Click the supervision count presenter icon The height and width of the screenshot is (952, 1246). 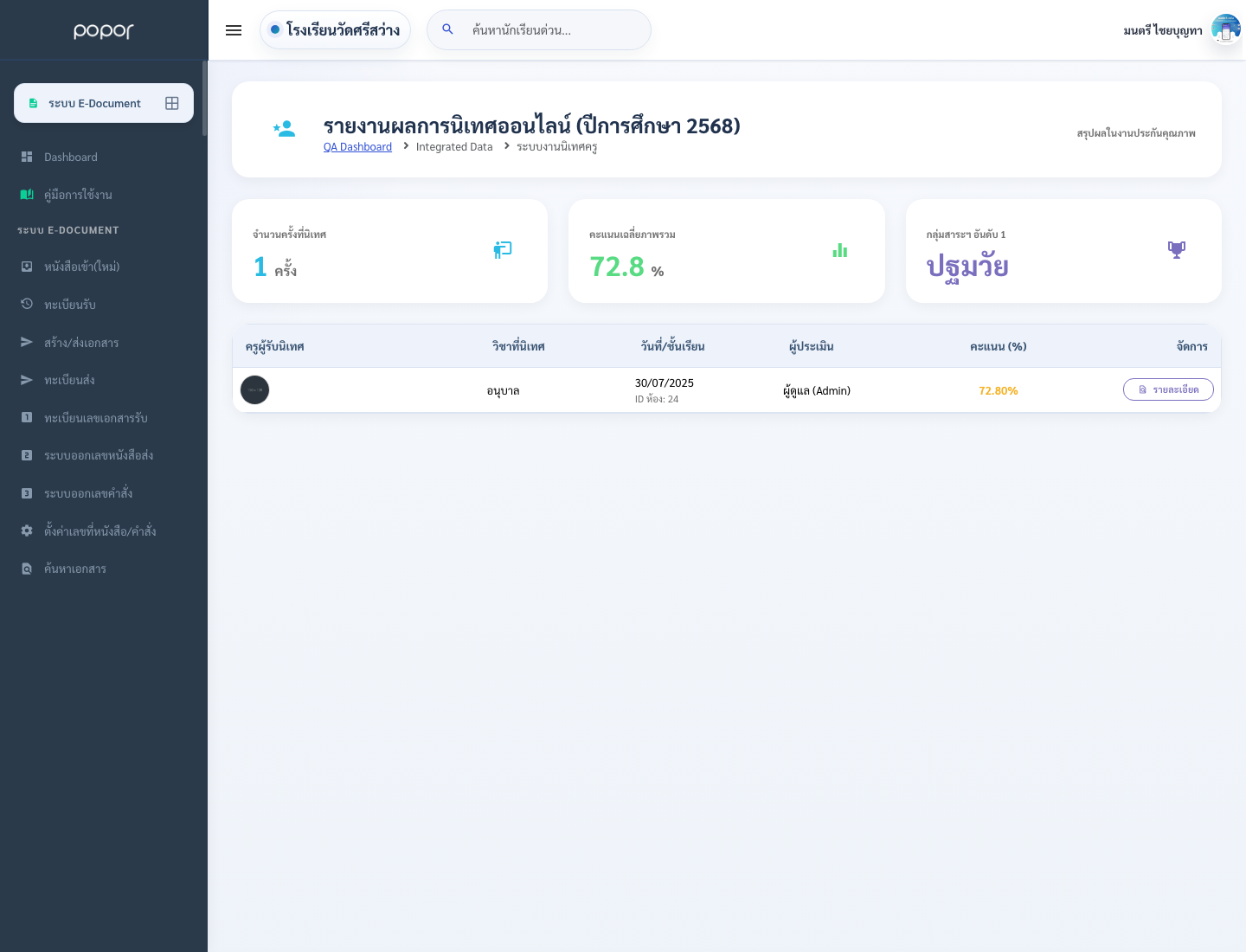point(503,250)
